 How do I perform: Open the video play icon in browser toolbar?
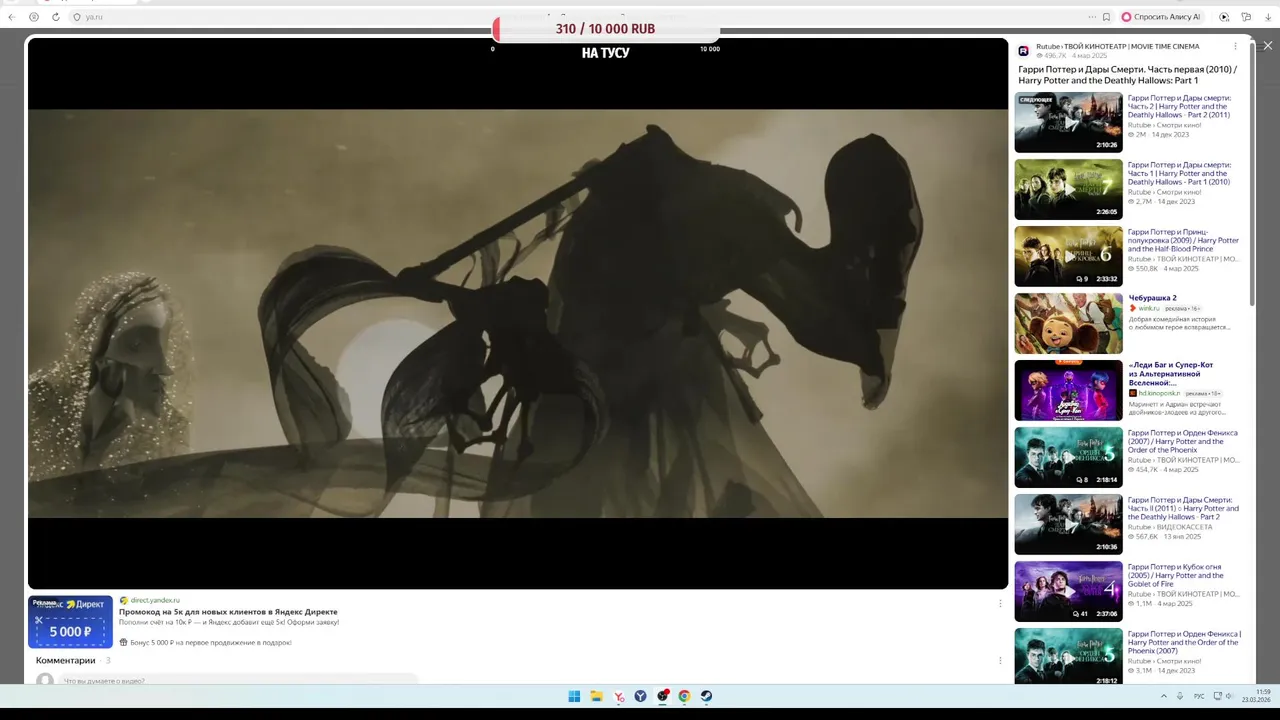1224,17
